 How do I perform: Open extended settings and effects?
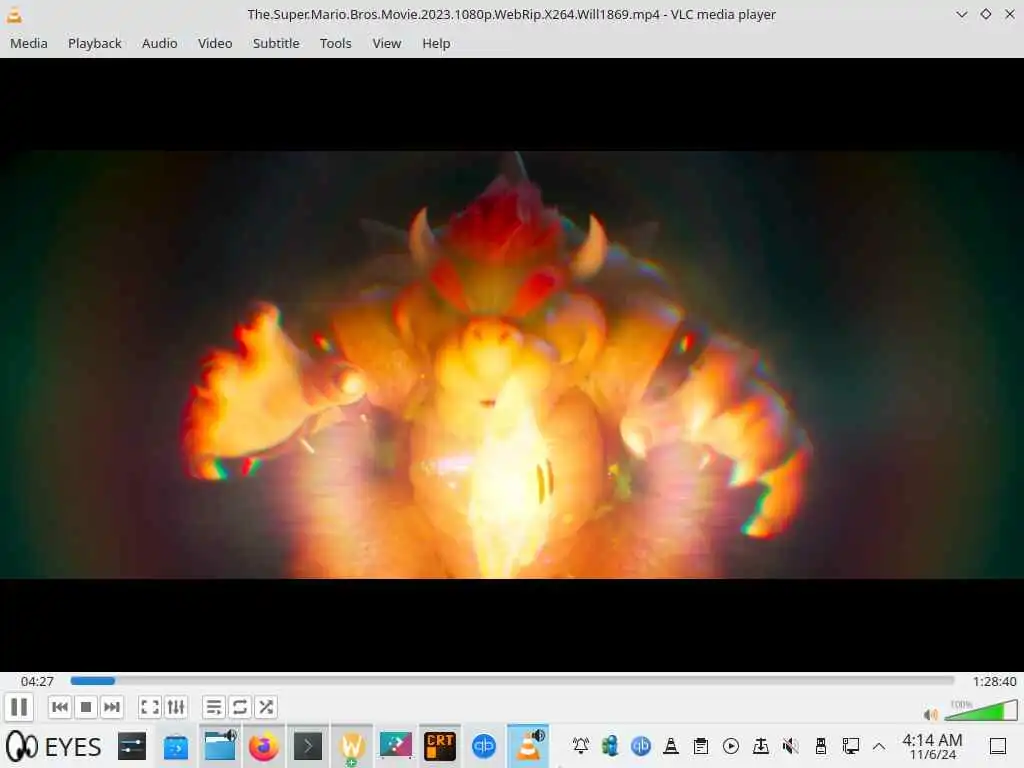click(176, 707)
